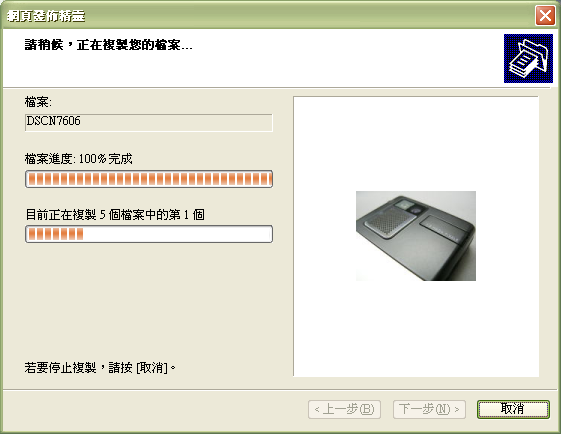Click the overall copy progress bar
Viewport: 561px width, 434px height.
coord(149,234)
